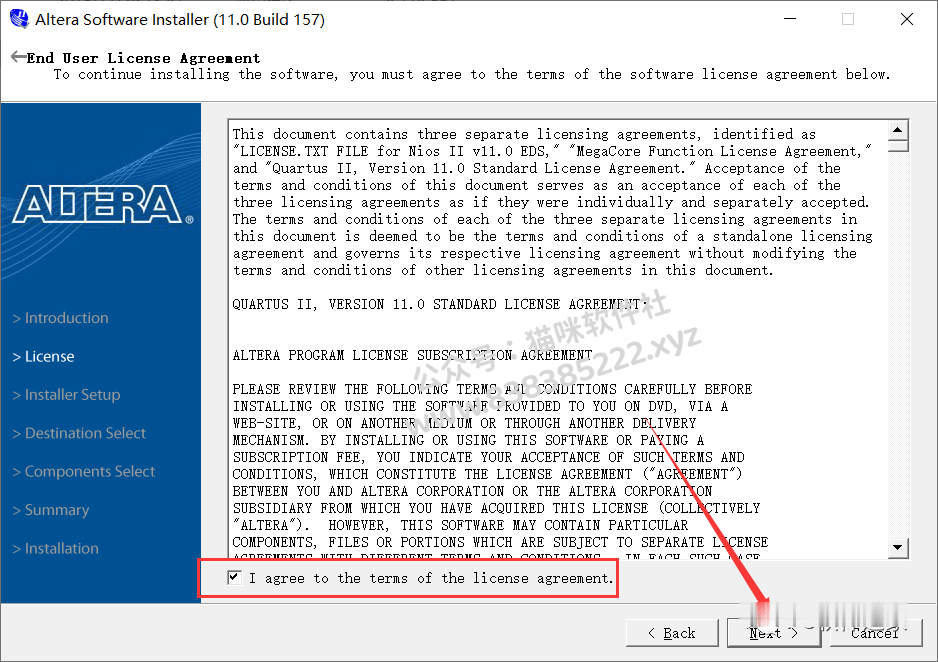This screenshot has height=662, width=938.
Task: Minimize the installer window
Action: [790, 19]
